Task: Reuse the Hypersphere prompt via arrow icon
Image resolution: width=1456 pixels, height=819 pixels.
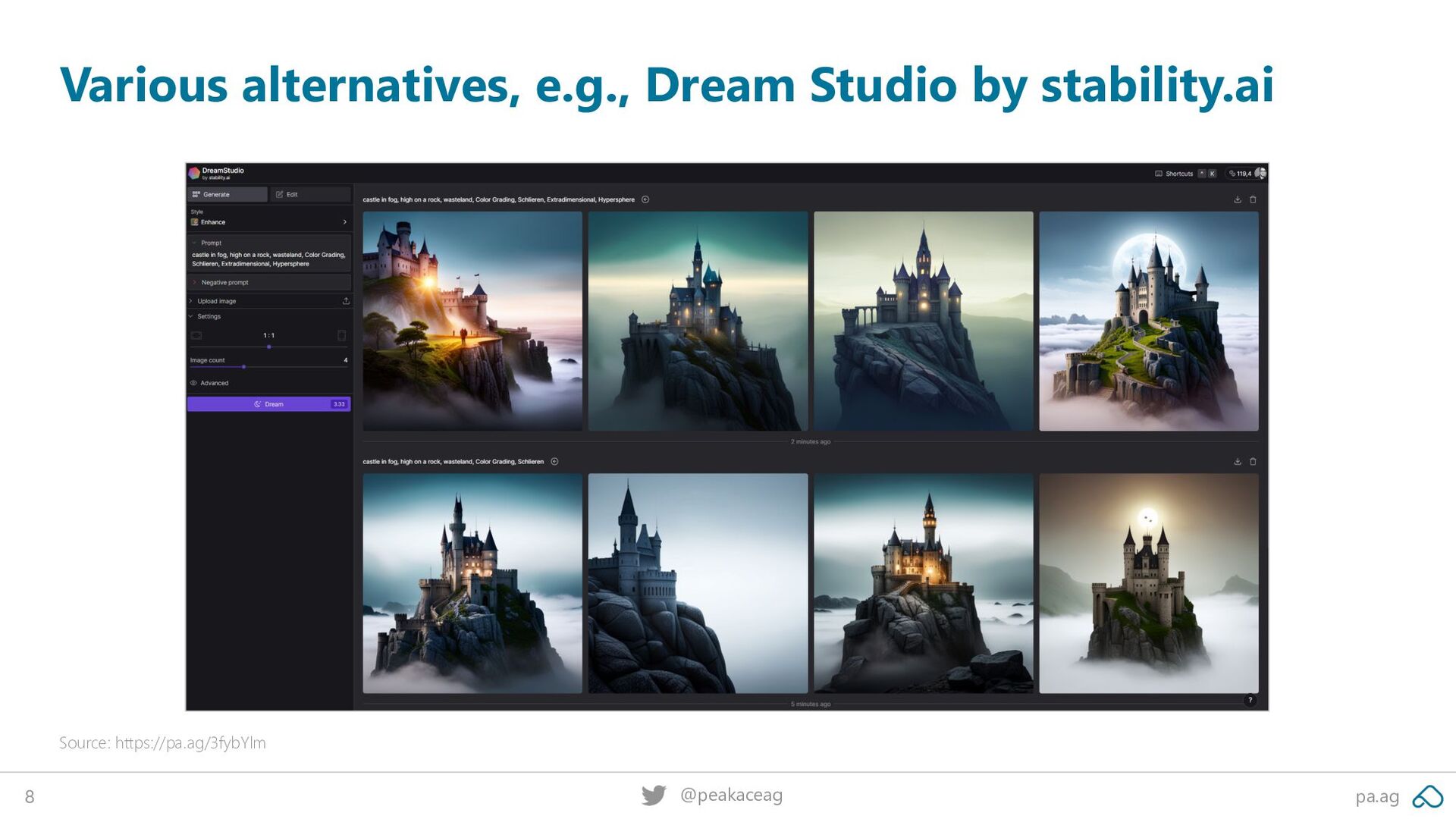Action: (645, 199)
